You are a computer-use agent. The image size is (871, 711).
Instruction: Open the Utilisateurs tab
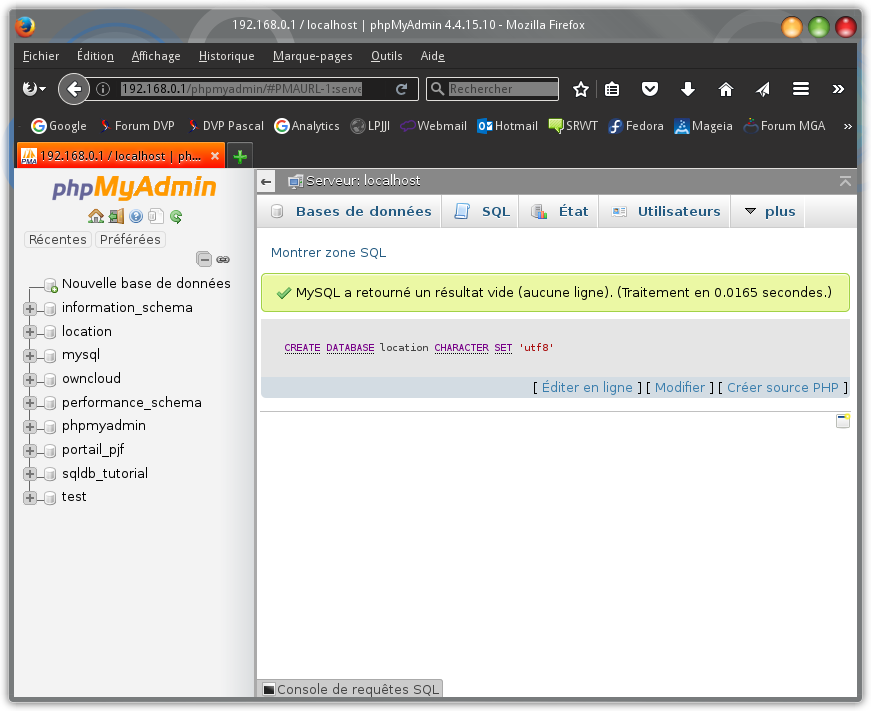[666, 212]
